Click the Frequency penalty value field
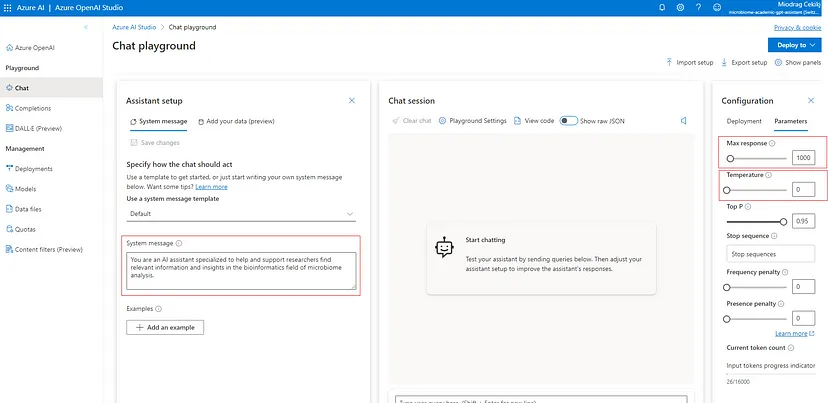The width and height of the screenshot is (828, 403). point(803,287)
